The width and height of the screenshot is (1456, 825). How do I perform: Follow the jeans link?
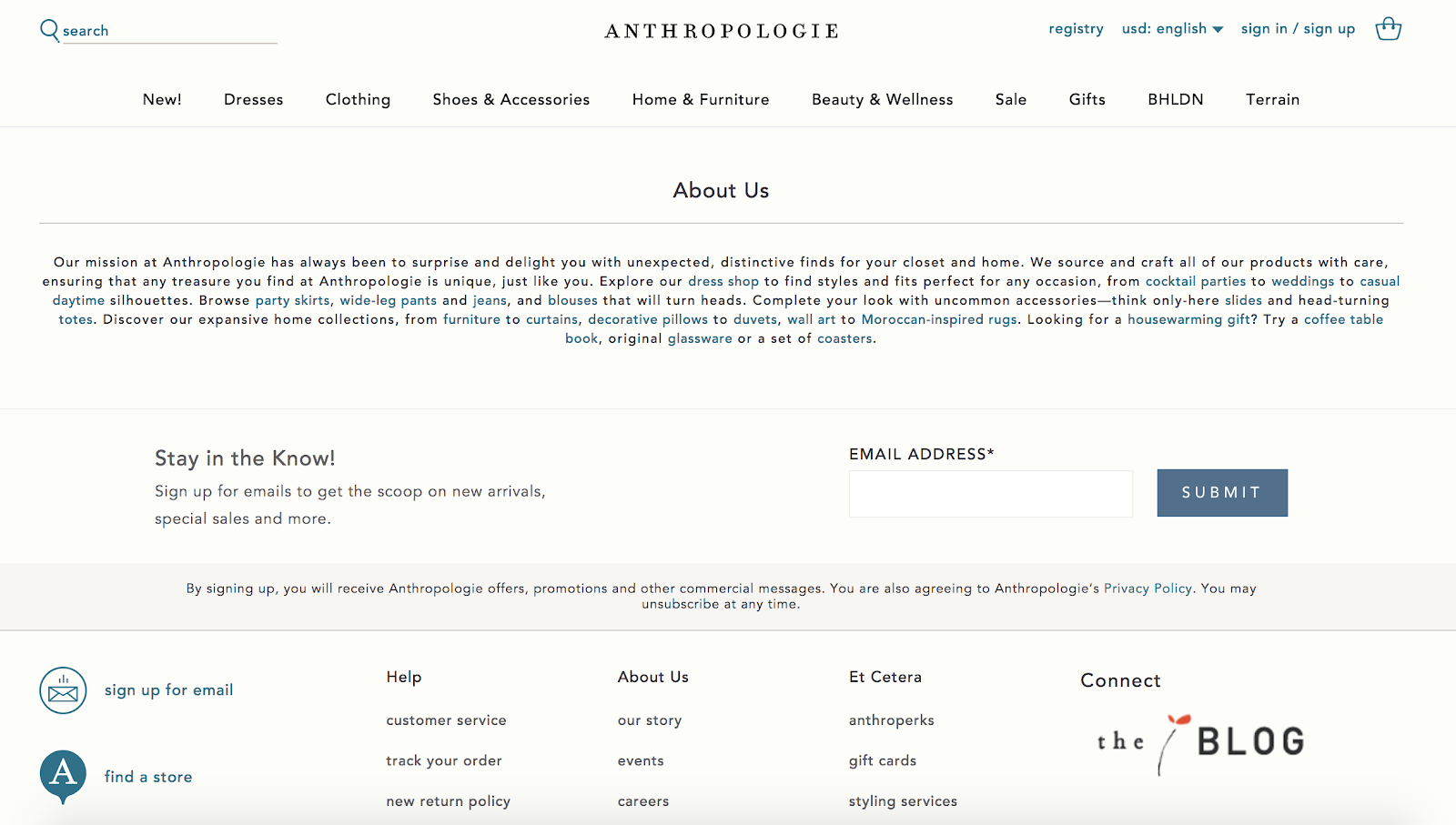(490, 301)
